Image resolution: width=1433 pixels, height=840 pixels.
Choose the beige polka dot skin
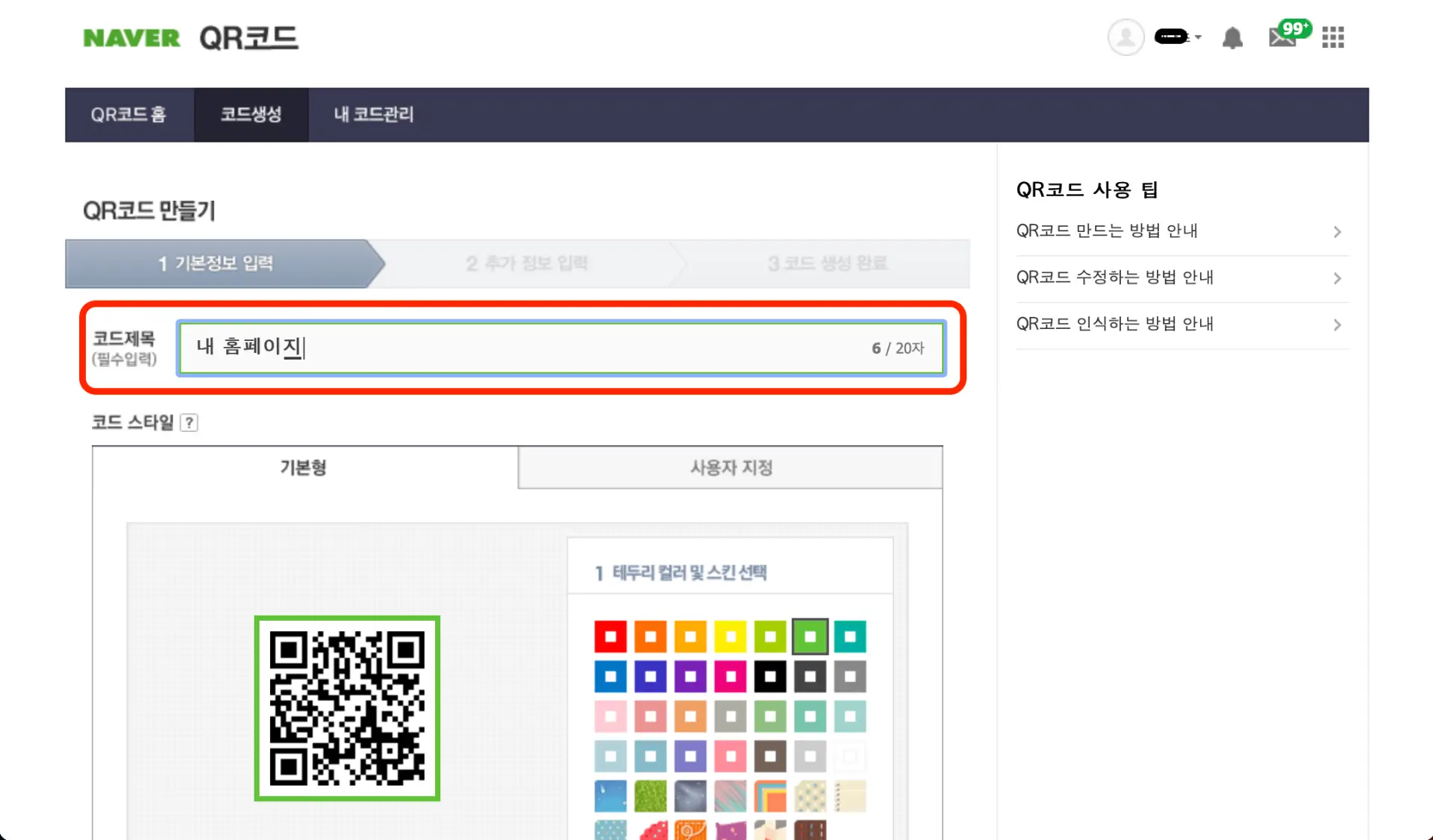coord(811,797)
